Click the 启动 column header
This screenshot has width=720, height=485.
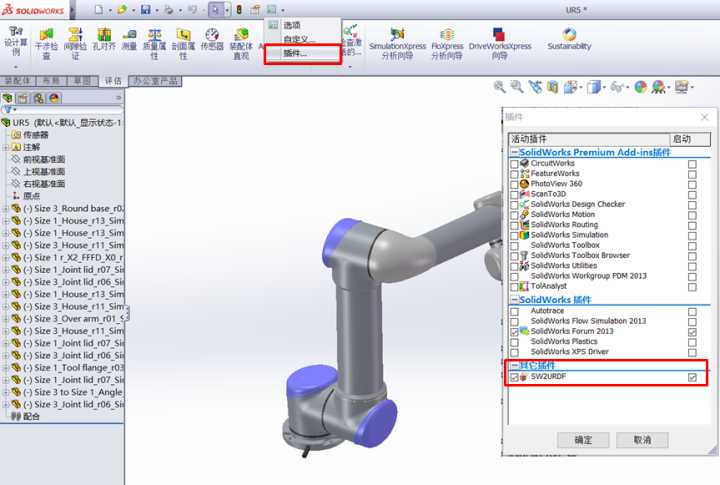pyautogui.click(x=690, y=139)
